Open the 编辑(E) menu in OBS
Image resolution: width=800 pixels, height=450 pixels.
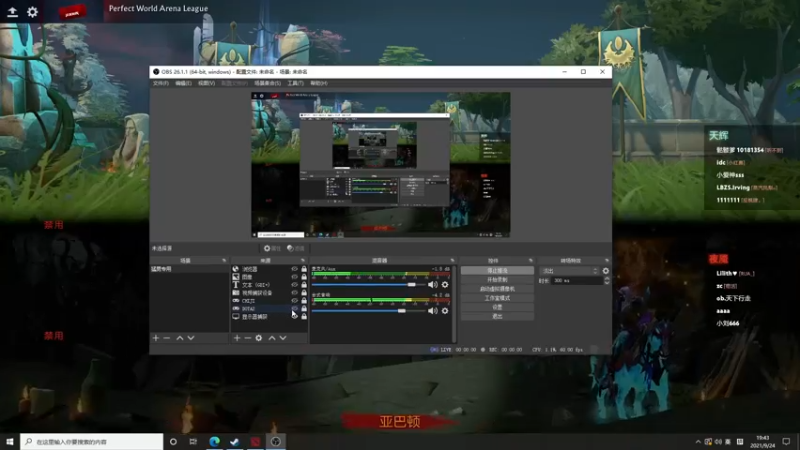click(x=183, y=83)
